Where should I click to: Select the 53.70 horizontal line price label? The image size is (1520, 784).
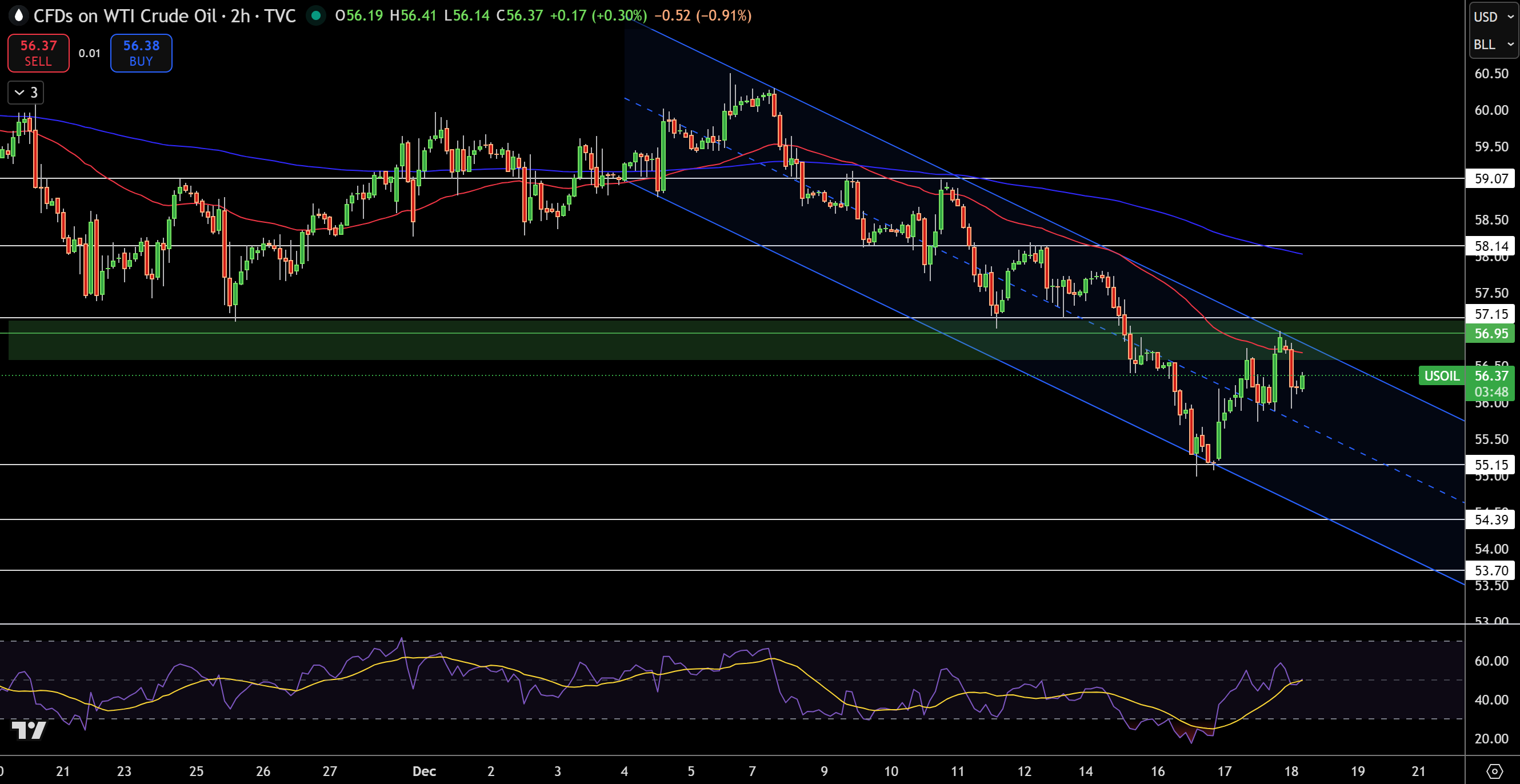tap(1490, 570)
